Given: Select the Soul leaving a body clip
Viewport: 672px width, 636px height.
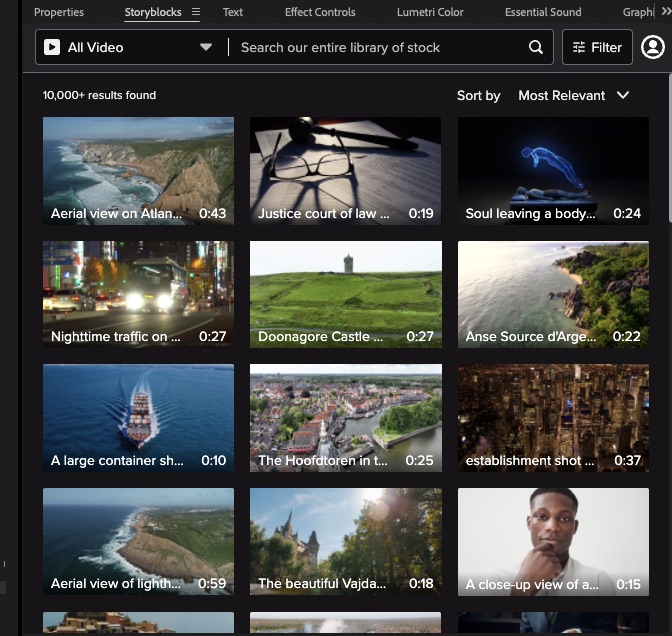Looking at the screenshot, I should 553,170.
